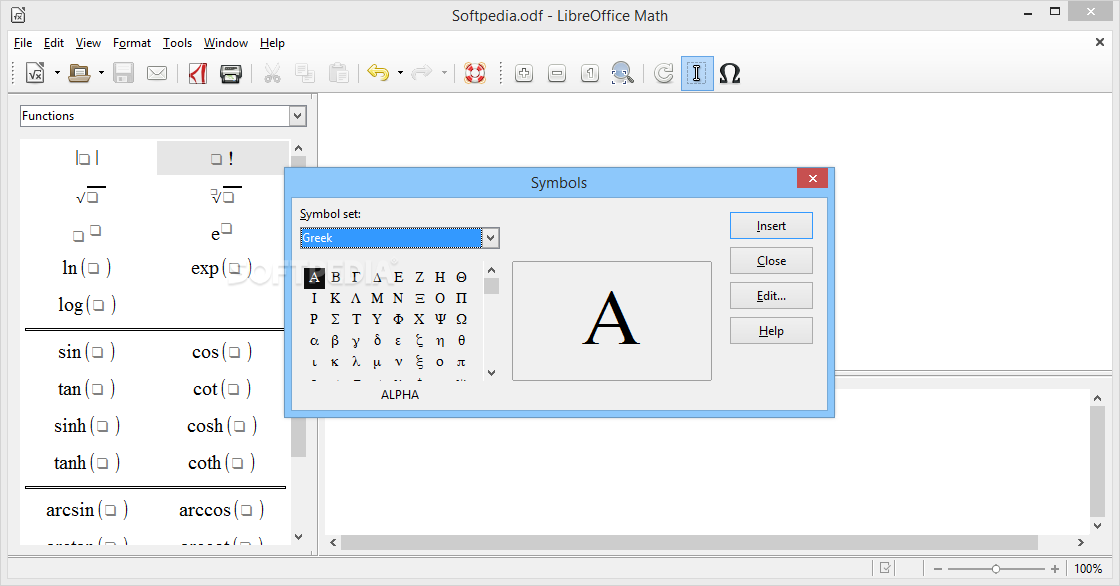1120x586 pixels.
Task: Click the Zoom 100% icon
Action: 590,73
